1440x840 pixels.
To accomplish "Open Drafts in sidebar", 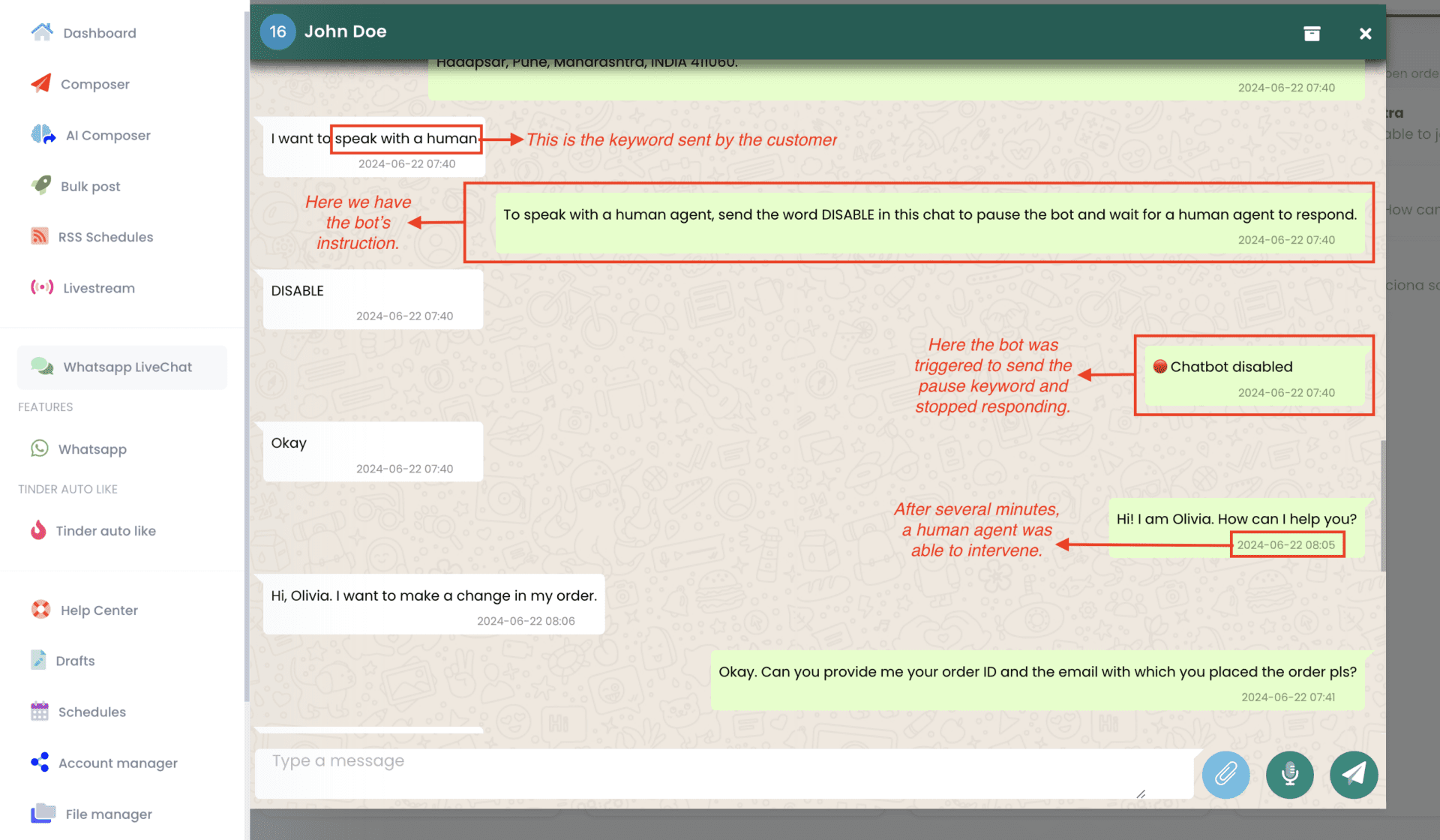I will pos(75,661).
